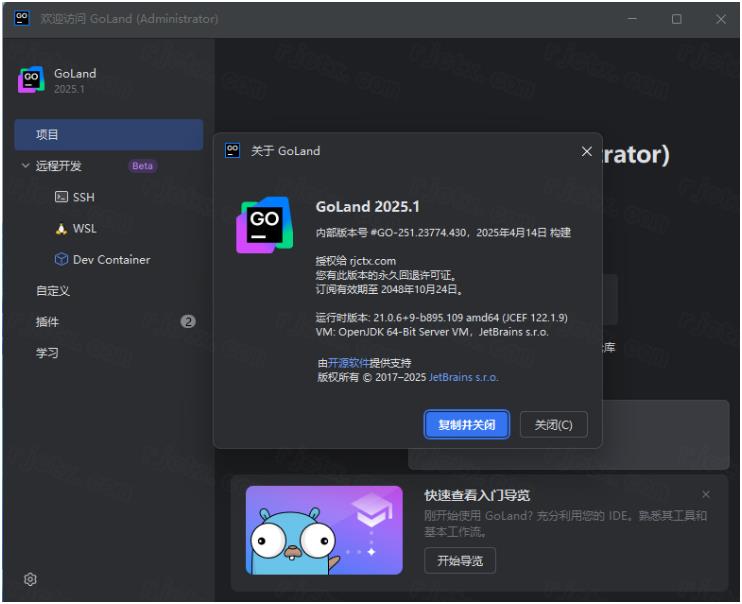Click the VM: OpenJDK 64-Bit Server VM line

pyautogui.click(x=432, y=332)
